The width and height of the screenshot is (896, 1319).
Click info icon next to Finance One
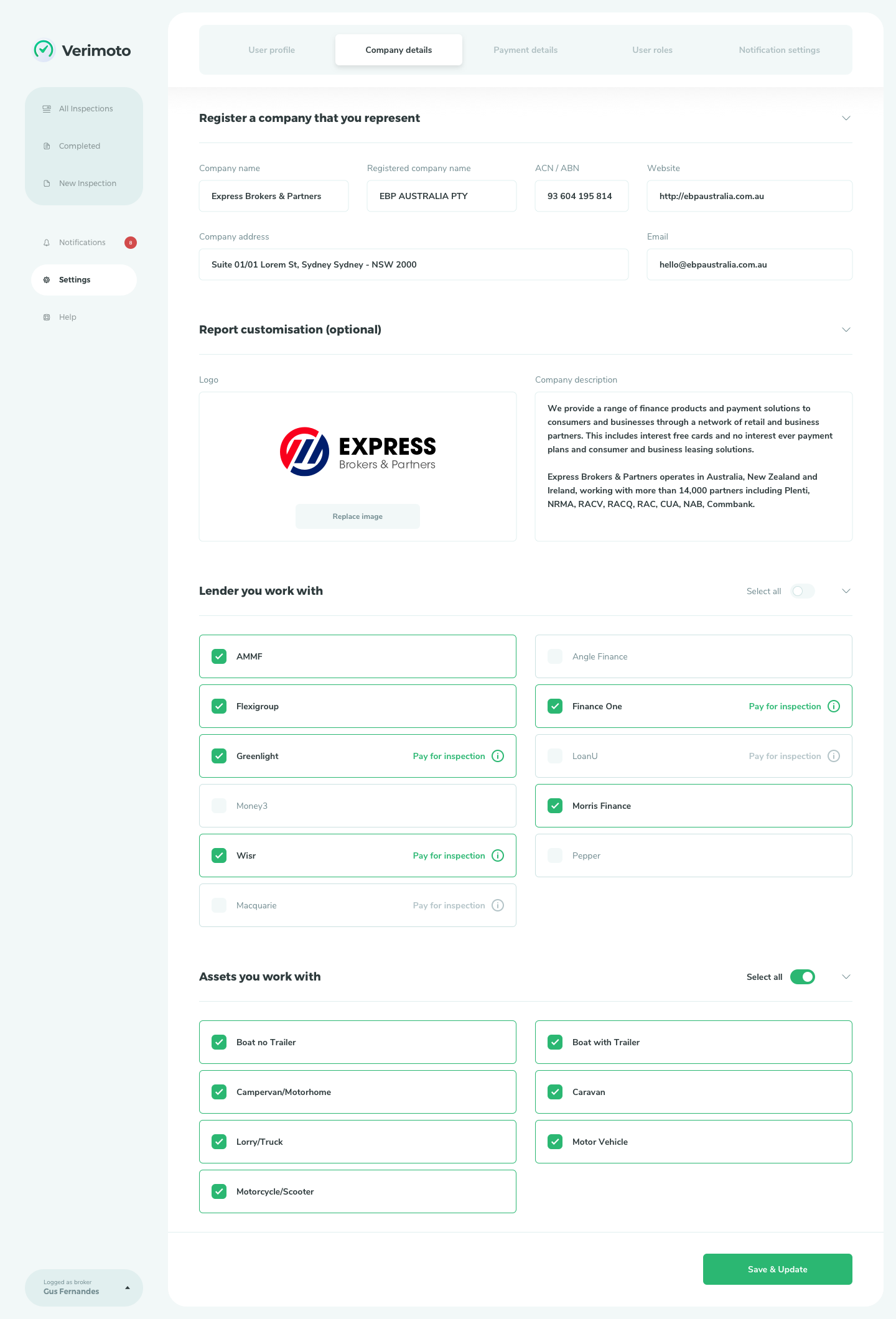tap(834, 706)
